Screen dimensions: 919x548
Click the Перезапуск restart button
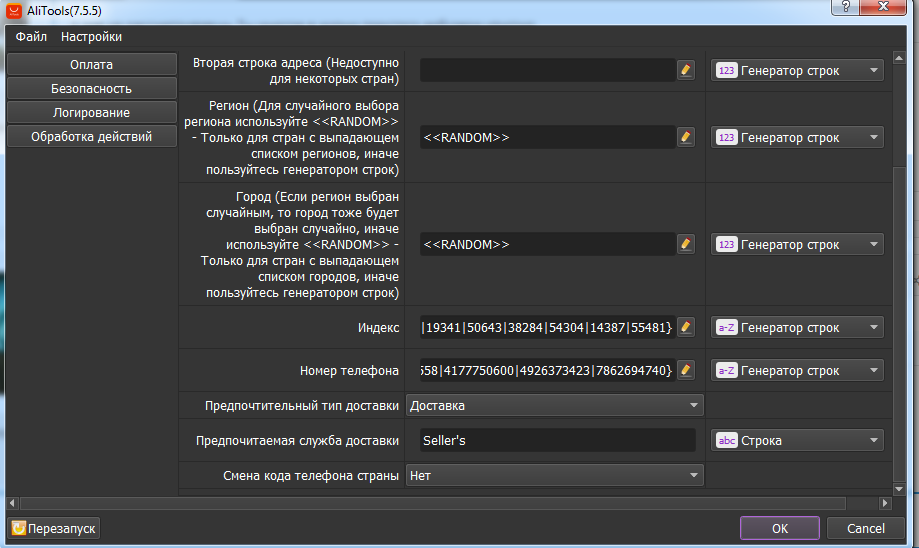(53, 528)
